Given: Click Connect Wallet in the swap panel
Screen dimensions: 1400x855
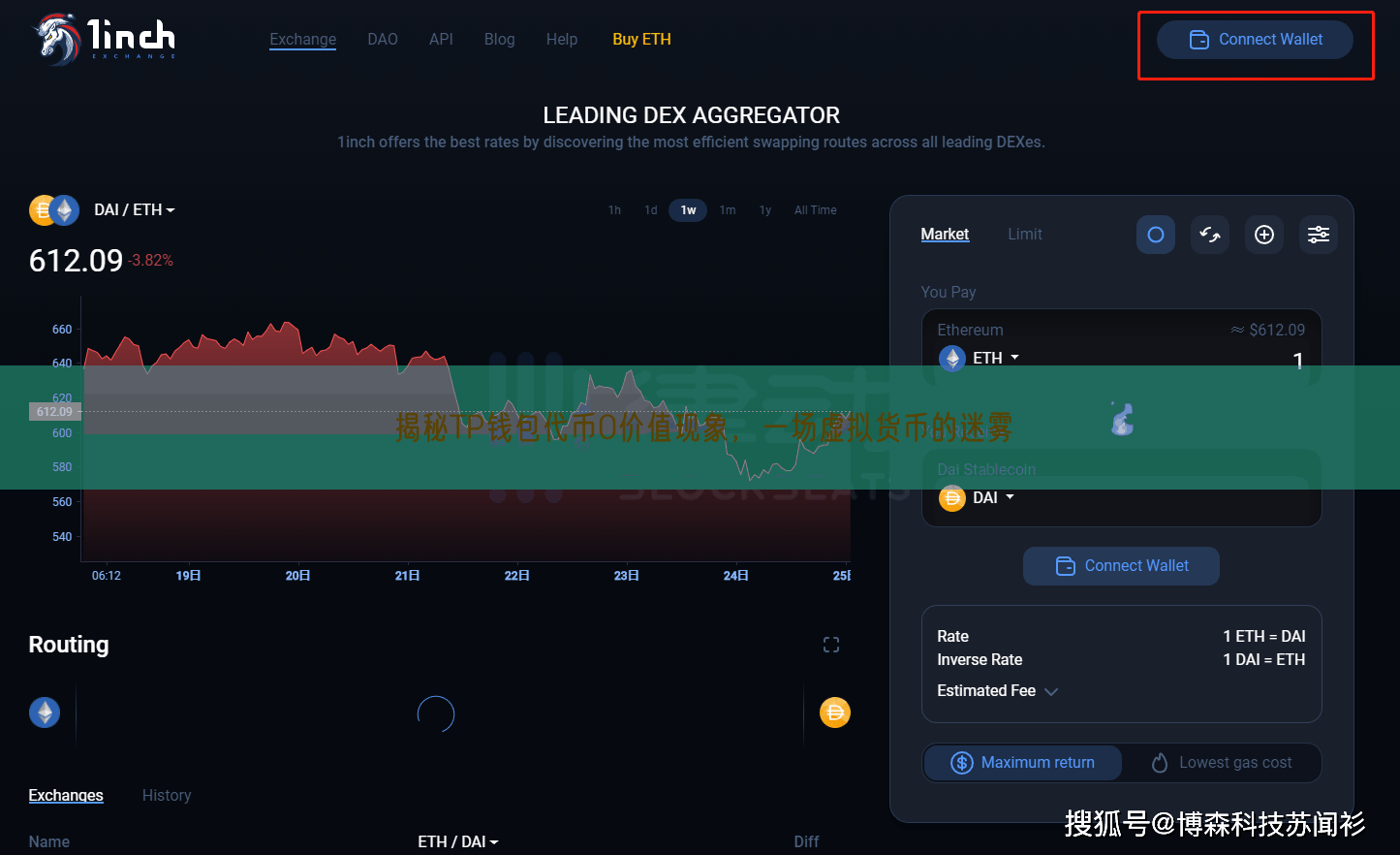Looking at the screenshot, I should (x=1121, y=566).
